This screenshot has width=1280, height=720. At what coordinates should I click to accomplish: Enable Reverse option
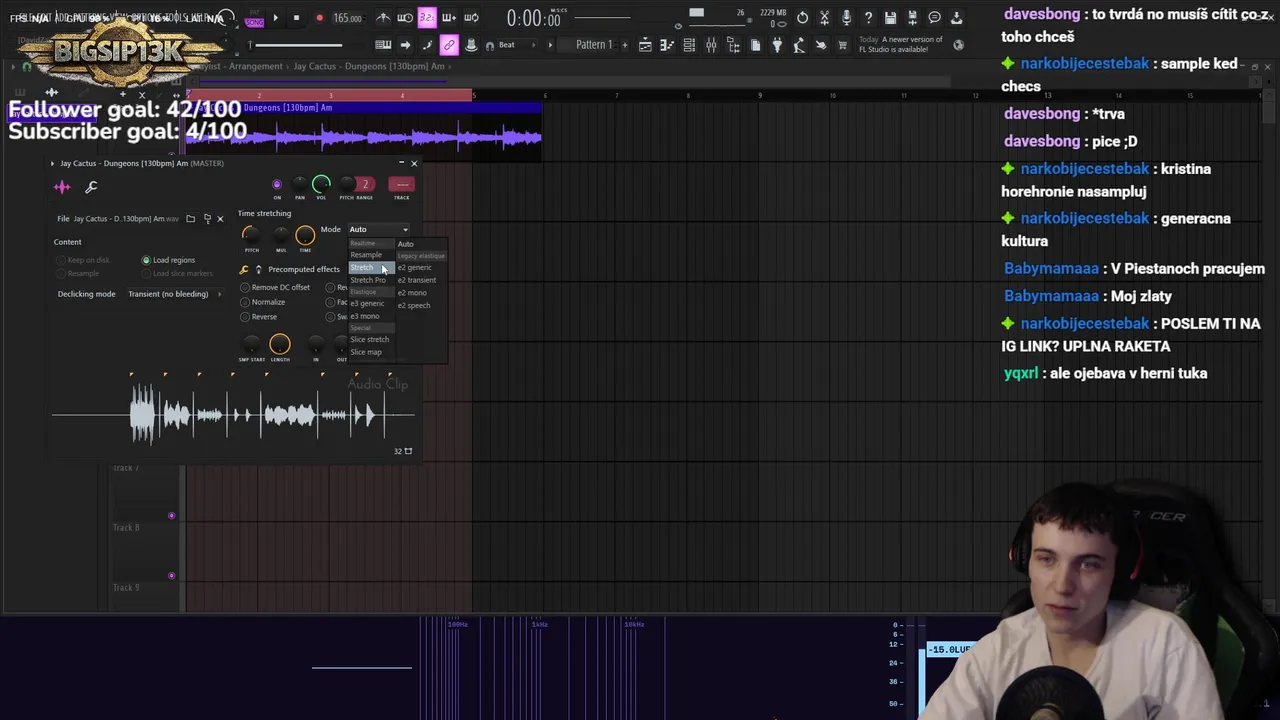[259, 317]
